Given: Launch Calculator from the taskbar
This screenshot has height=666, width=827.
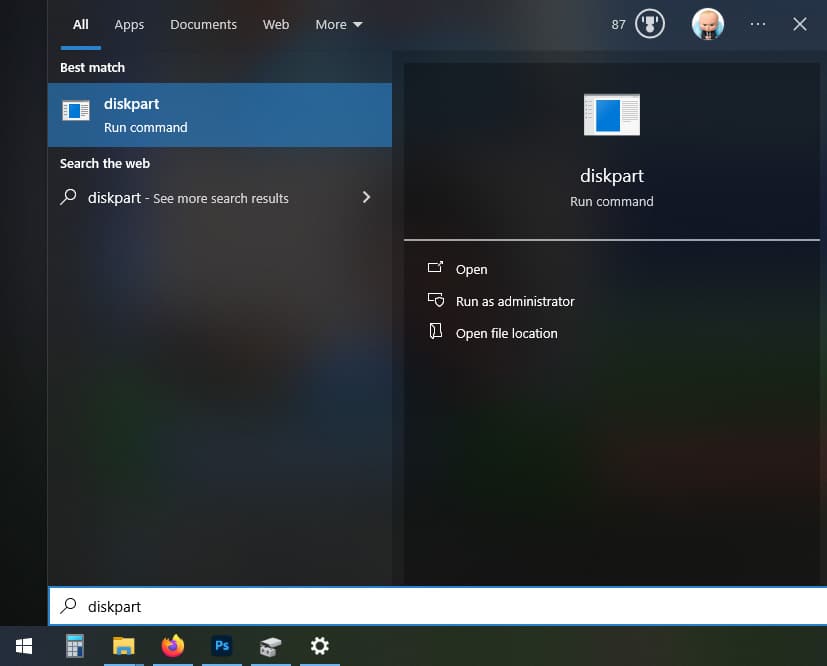Looking at the screenshot, I should 74,646.
